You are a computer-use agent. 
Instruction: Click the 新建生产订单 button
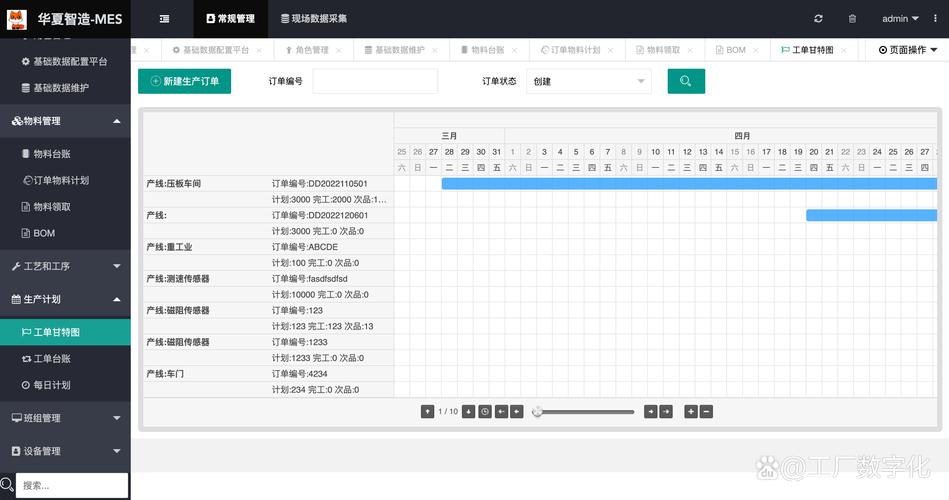185,81
